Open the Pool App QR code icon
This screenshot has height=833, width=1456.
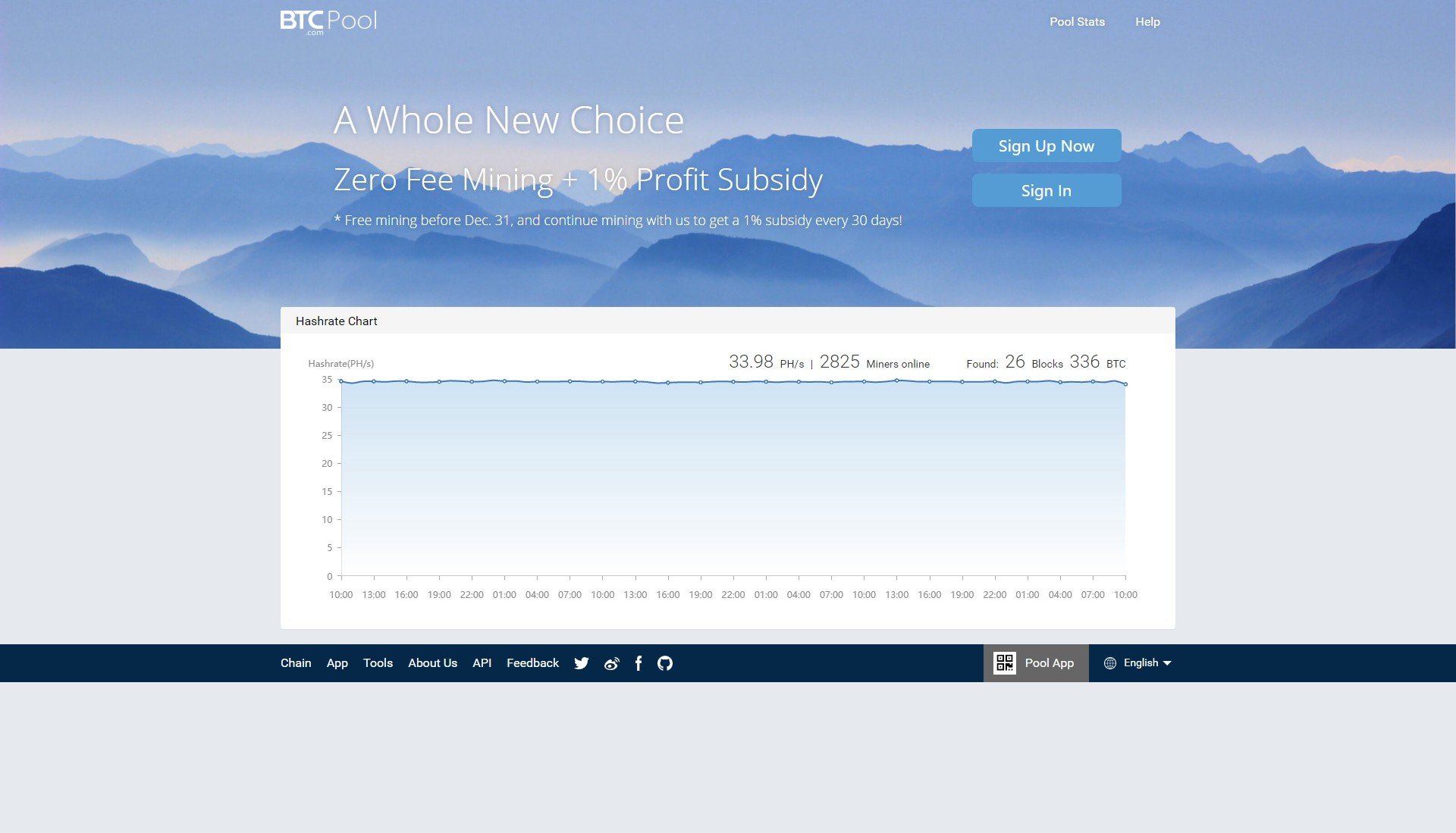coord(1004,662)
